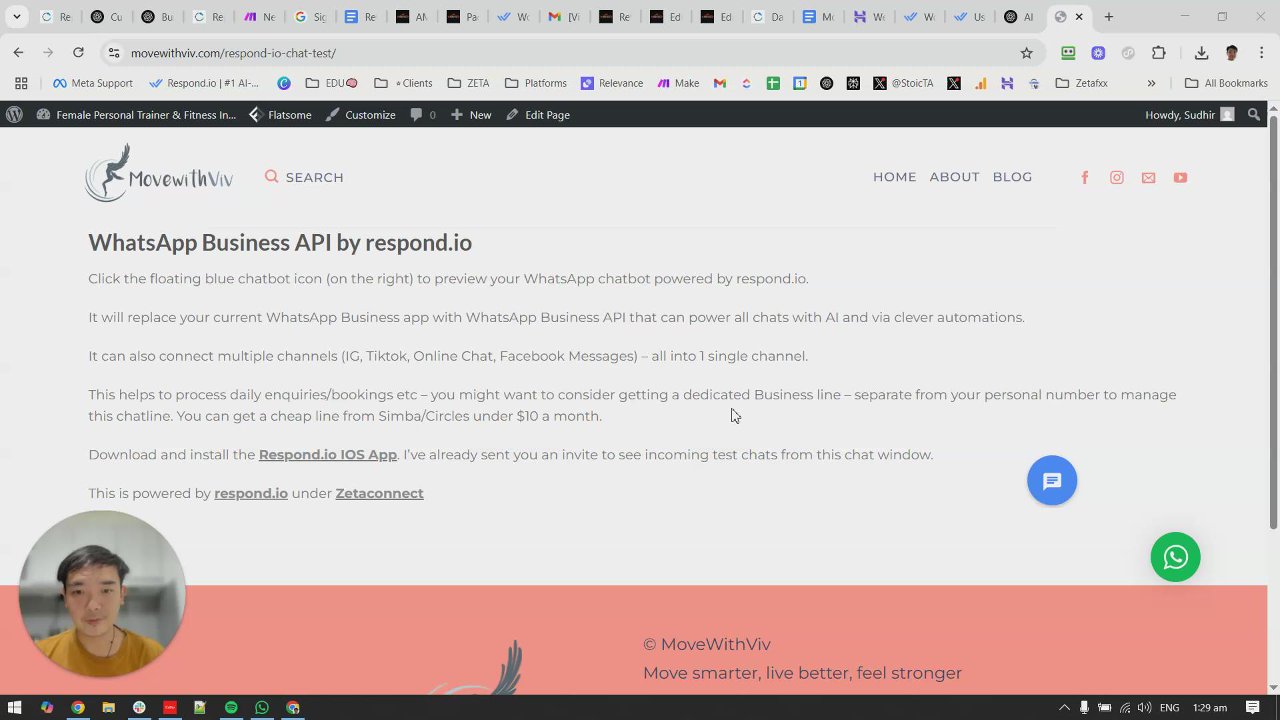Go back to the previous page
The width and height of the screenshot is (1280, 720).
(18, 53)
